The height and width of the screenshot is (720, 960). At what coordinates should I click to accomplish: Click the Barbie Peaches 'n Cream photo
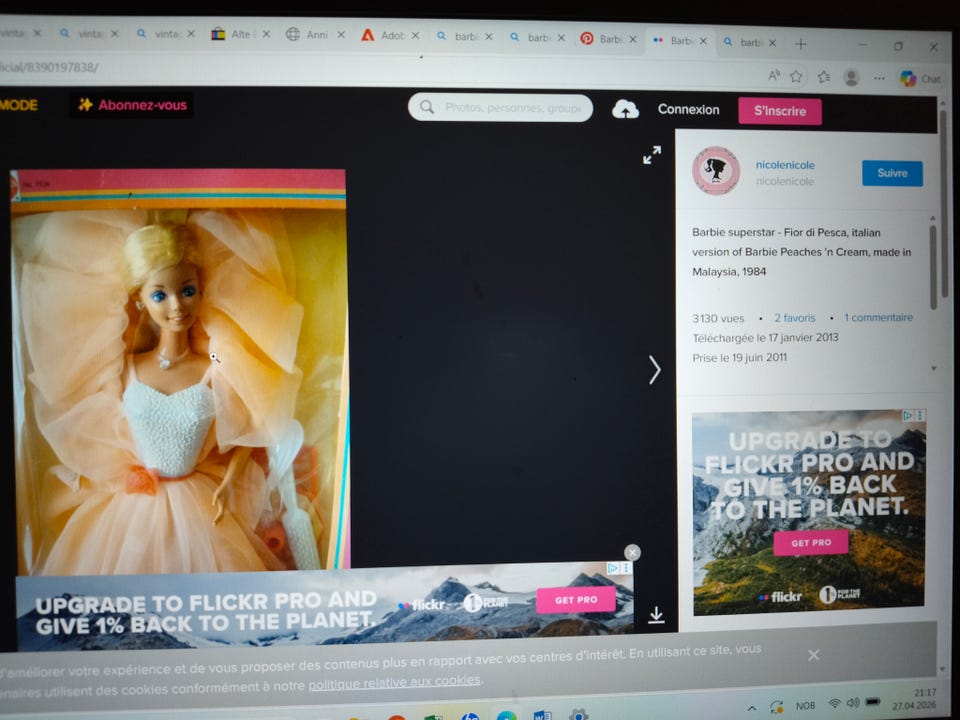click(x=179, y=371)
